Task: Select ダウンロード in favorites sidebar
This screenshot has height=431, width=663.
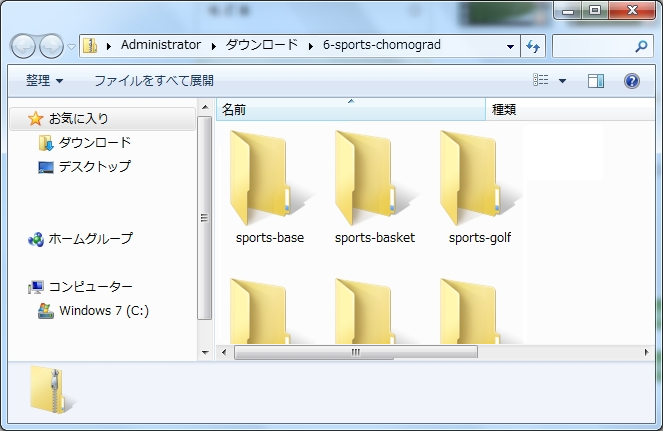Action: point(94,143)
